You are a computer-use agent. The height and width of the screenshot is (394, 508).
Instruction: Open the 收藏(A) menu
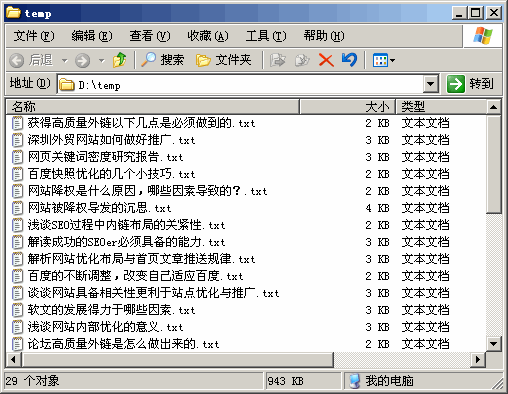208,35
